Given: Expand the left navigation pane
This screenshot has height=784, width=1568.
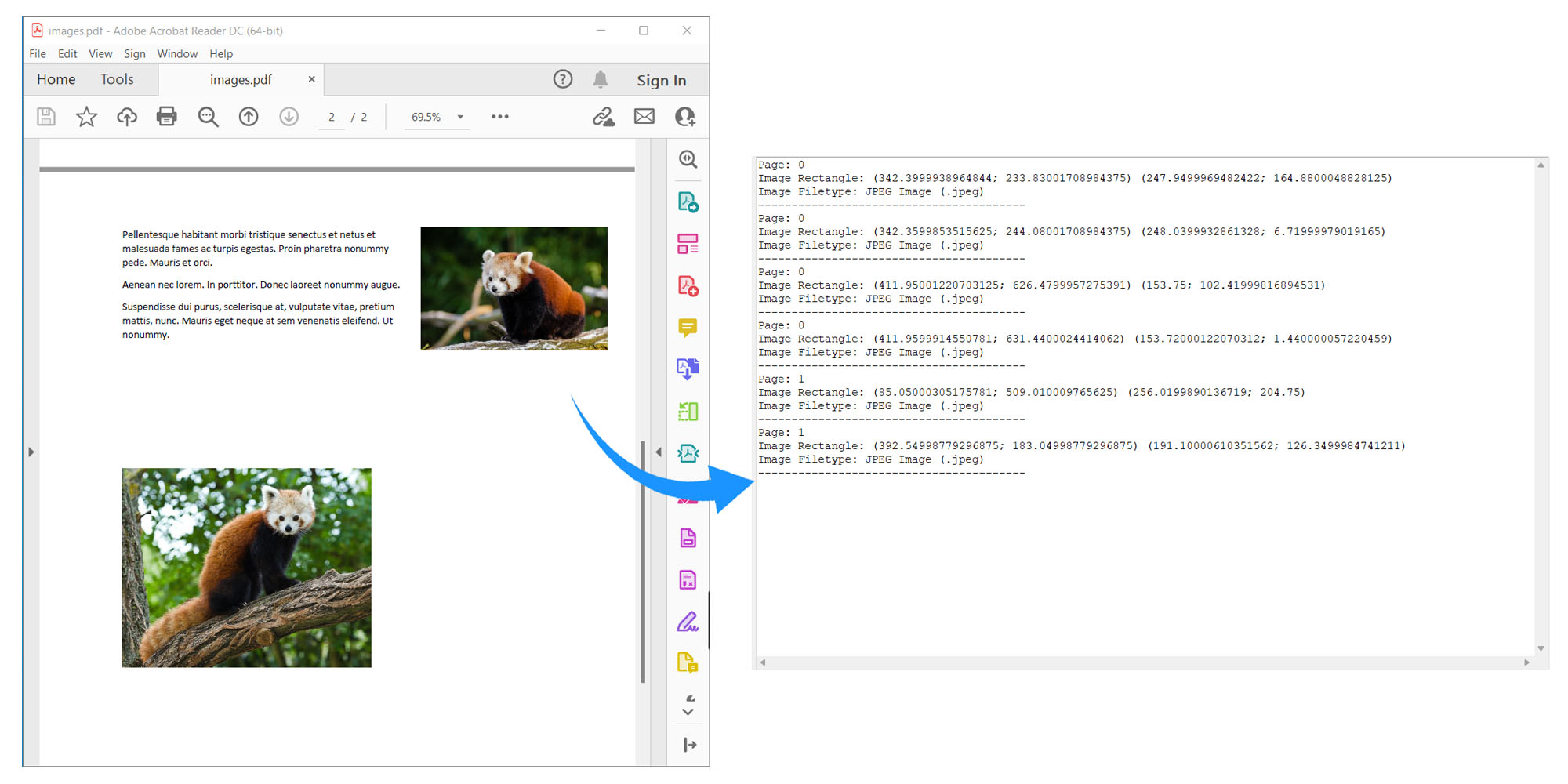Looking at the screenshot, I should point(31,452).
